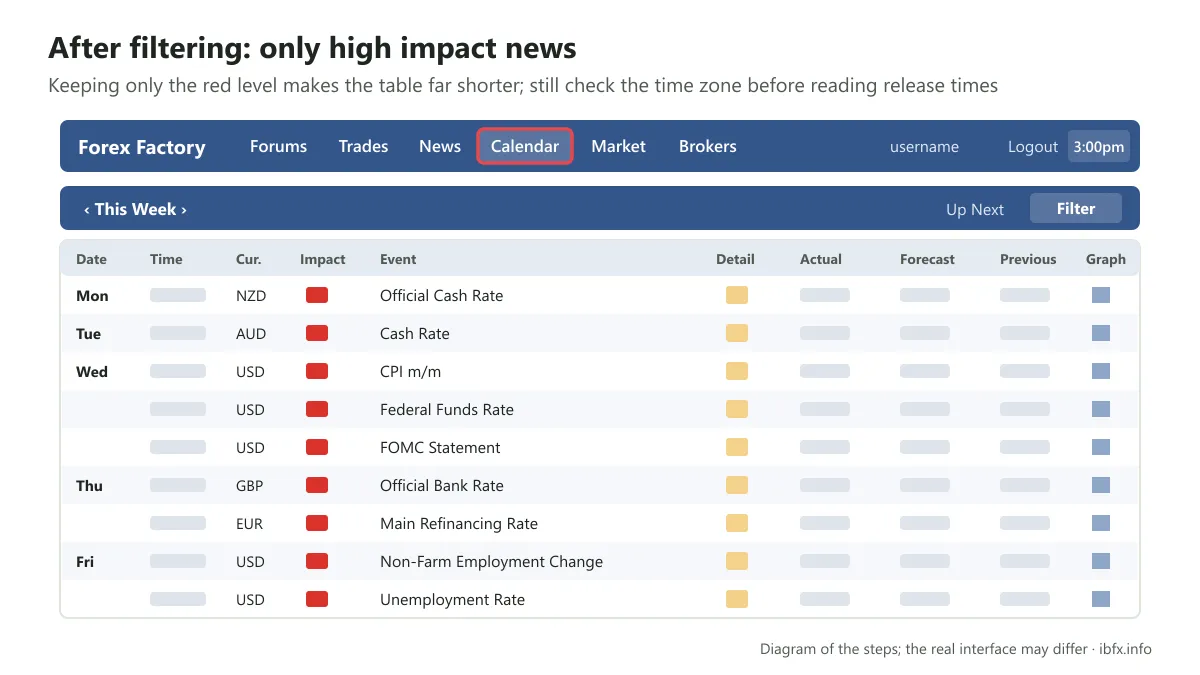
Task: Open the Forums tab
Action: [x=278, y=146]
